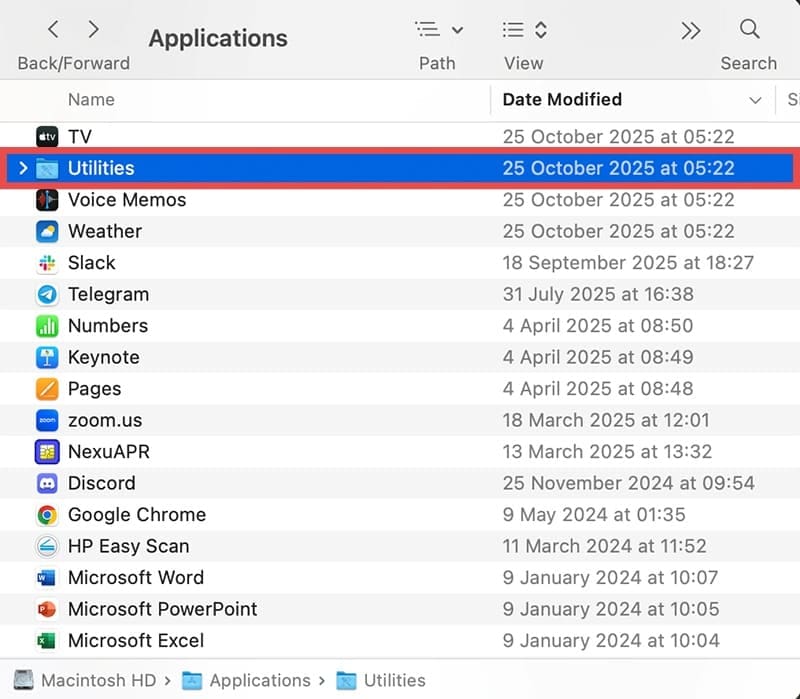Screen dimensions: 800x699
Task: Toggle sort order chevron on Date Modified
Action: 755,100
